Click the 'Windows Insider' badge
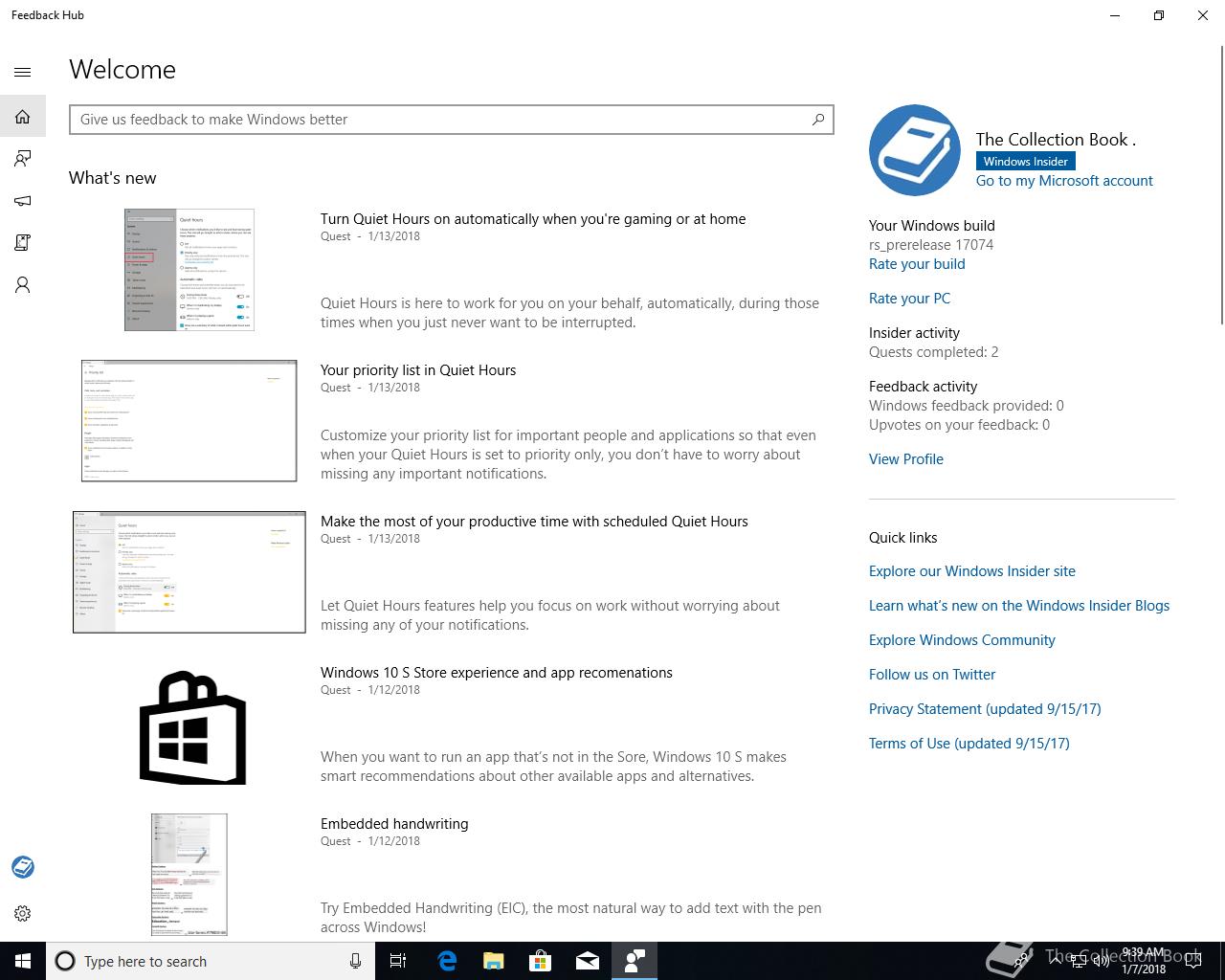 [1025, 162]
